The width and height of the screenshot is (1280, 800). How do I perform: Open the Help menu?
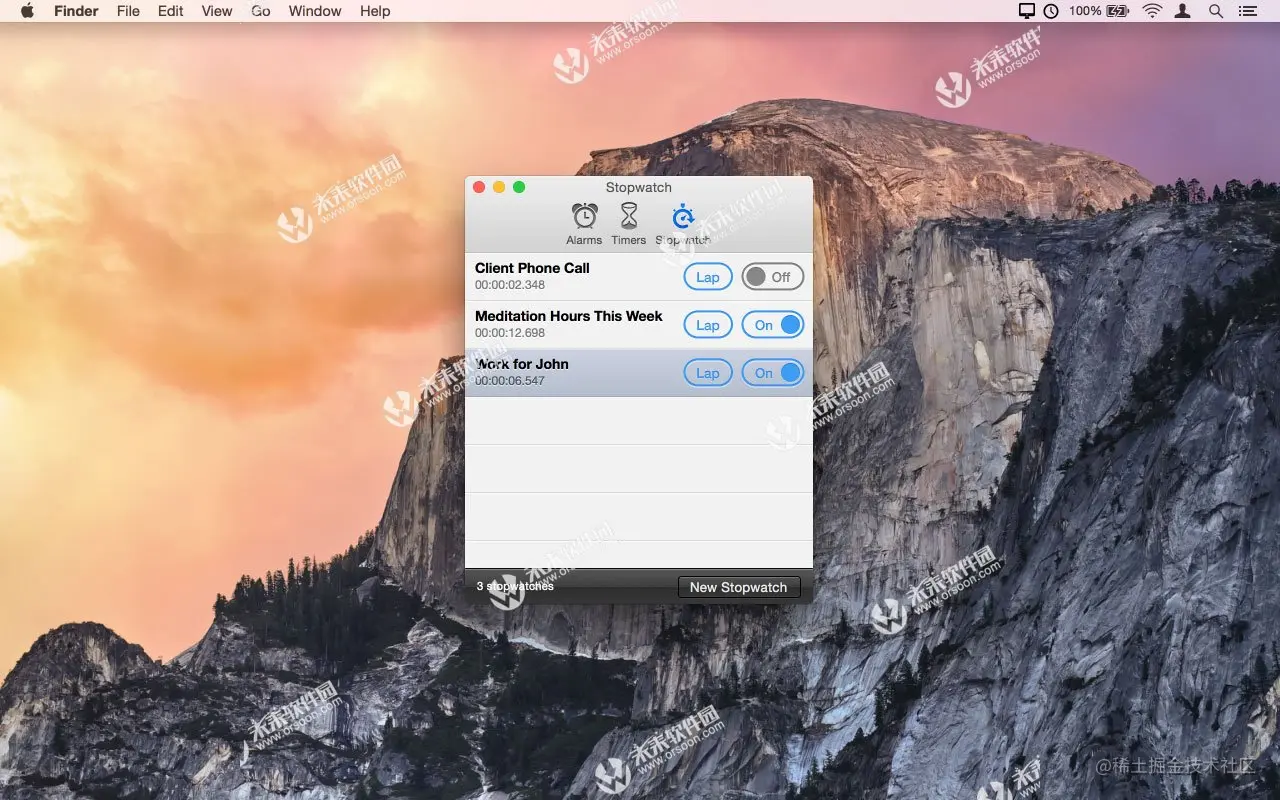click(x=375, y=11)
